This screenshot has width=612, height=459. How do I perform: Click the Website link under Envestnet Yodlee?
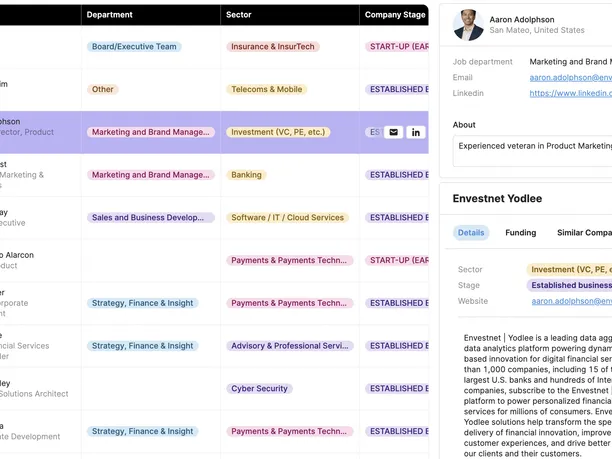click(571, 301)
